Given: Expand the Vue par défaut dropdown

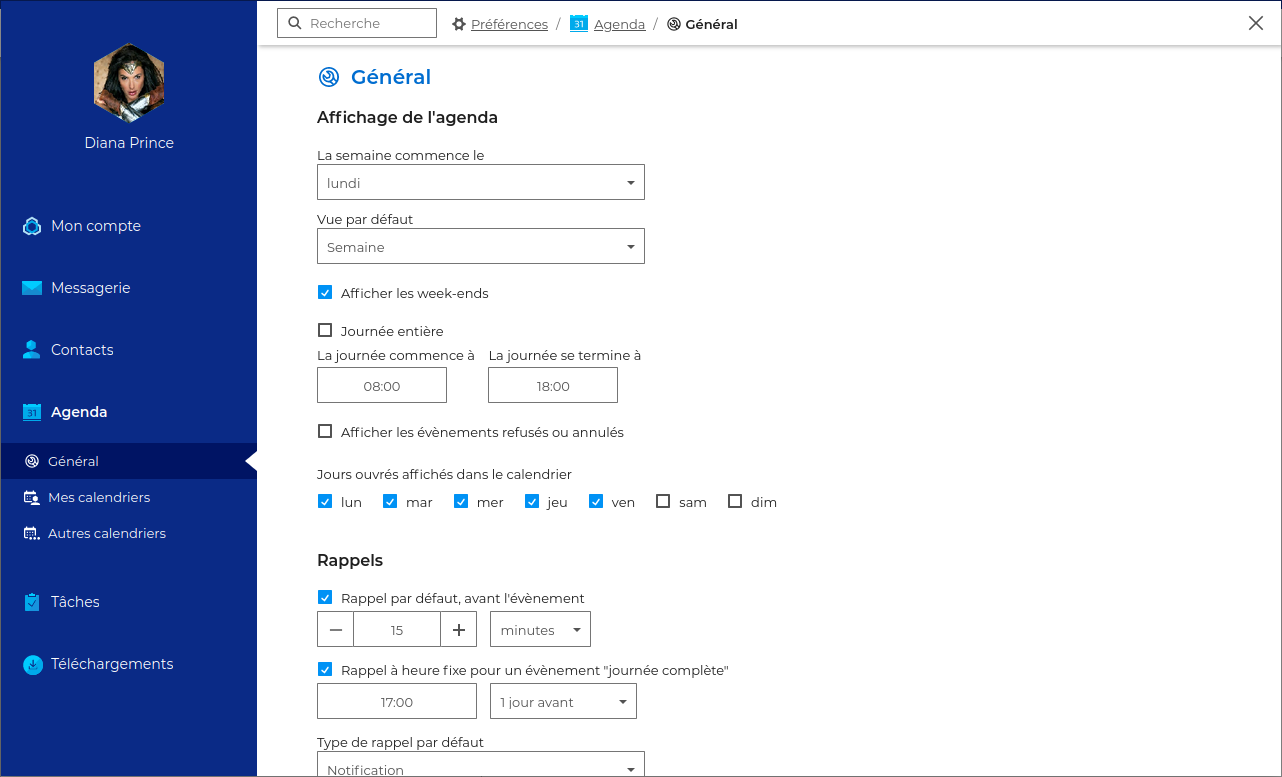Looking at the screenshot, I should click(480, 247).
